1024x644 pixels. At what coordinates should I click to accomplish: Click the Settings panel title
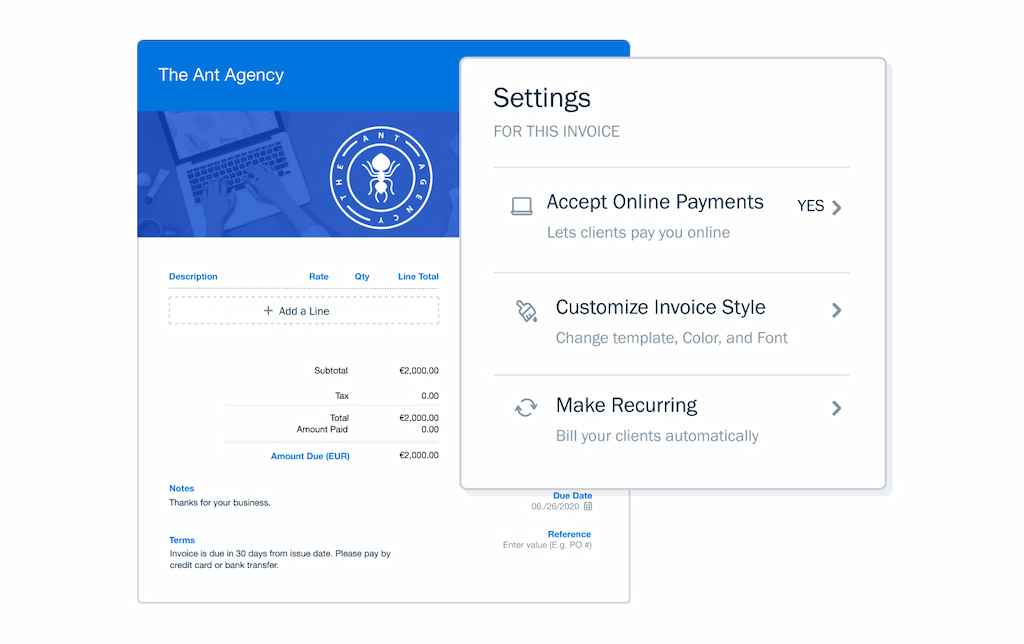pos(542,98)
